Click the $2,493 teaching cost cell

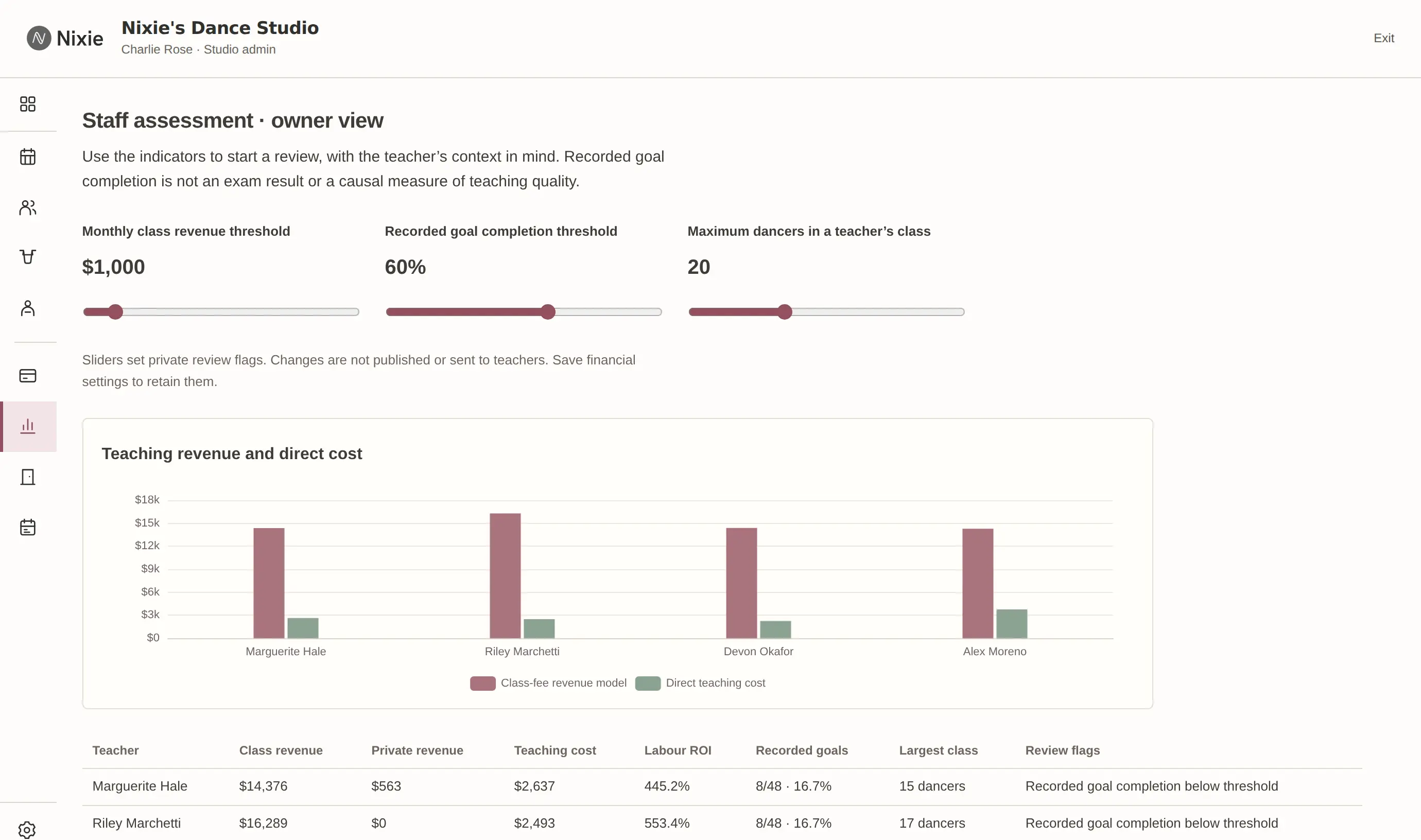(x=534, y=823)
